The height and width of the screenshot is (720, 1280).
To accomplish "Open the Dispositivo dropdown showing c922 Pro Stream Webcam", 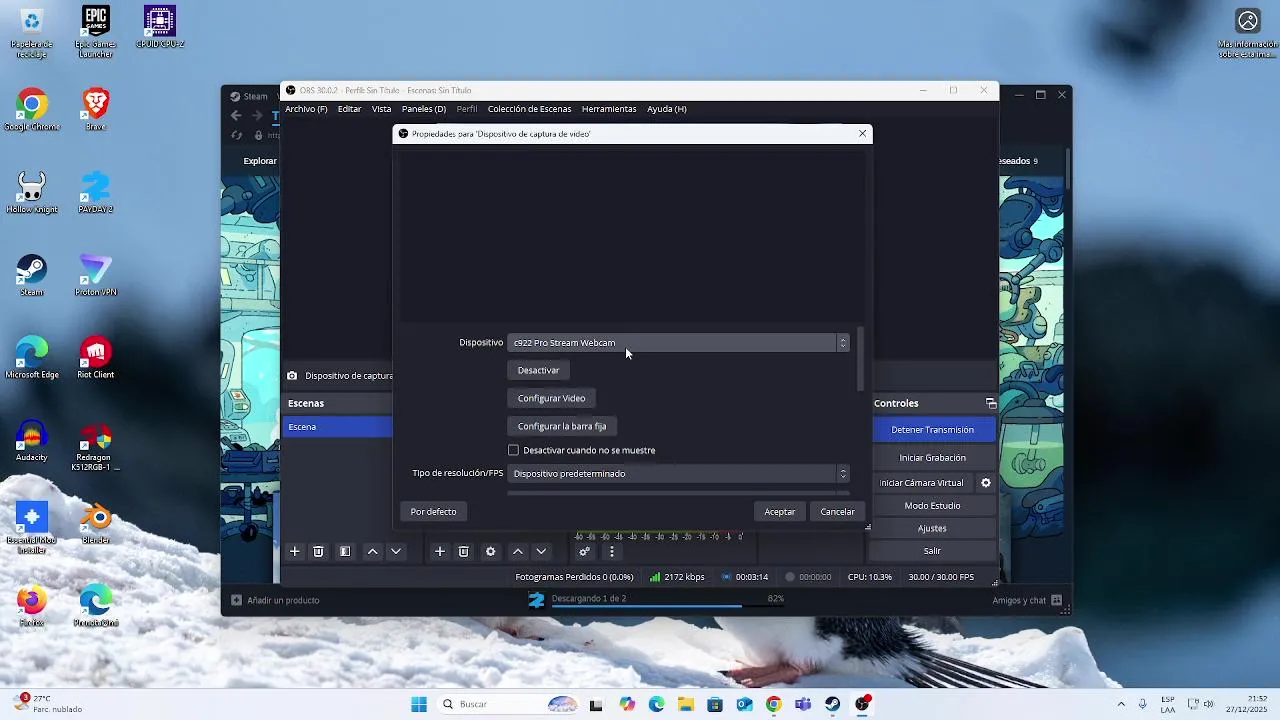I will tap(678, 343).
